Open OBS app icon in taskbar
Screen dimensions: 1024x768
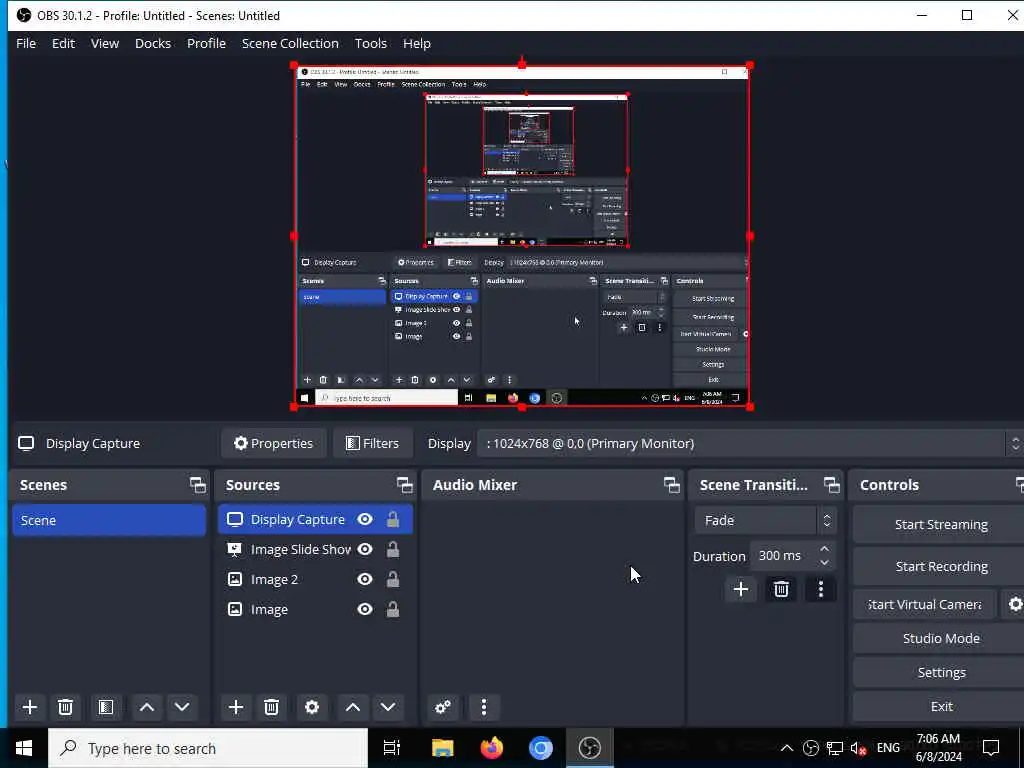click(x=590, y=748)
